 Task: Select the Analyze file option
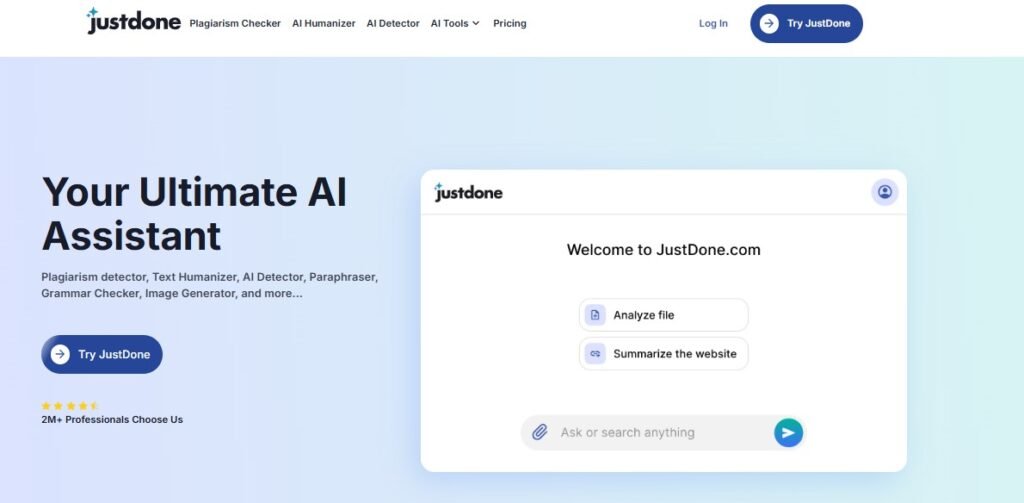click(664, 315)
